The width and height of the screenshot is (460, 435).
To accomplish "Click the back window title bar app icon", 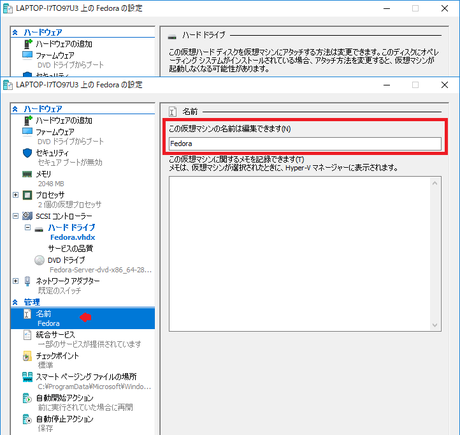I will point(8,9).
